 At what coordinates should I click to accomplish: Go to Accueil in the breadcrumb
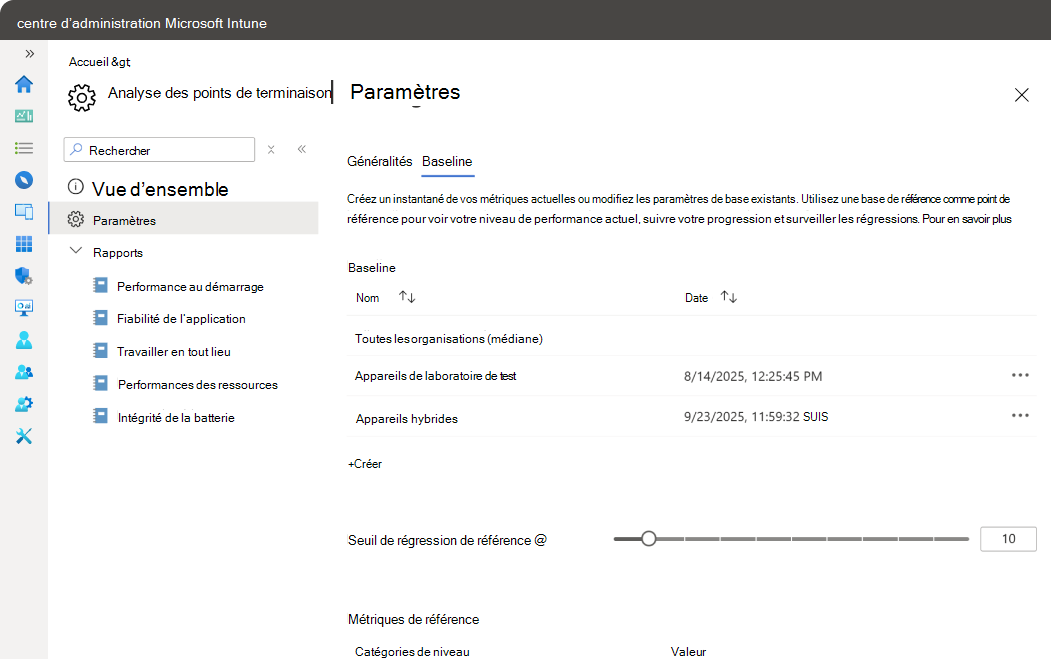pyautogui.click(x=88, y=62)
